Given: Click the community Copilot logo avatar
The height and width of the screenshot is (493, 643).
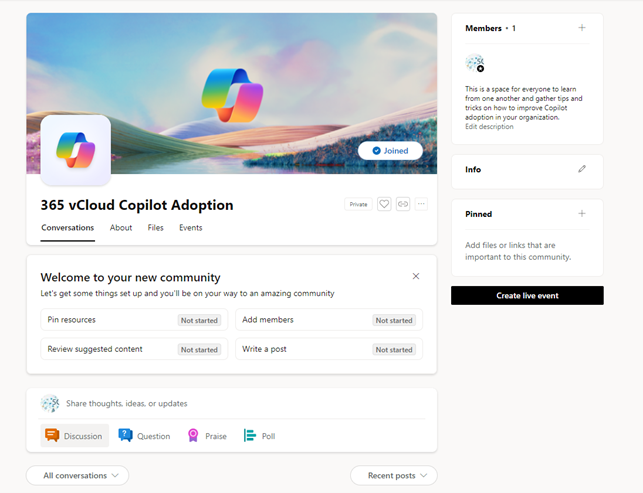Looking at the screenshot, I should click(75, 150).
